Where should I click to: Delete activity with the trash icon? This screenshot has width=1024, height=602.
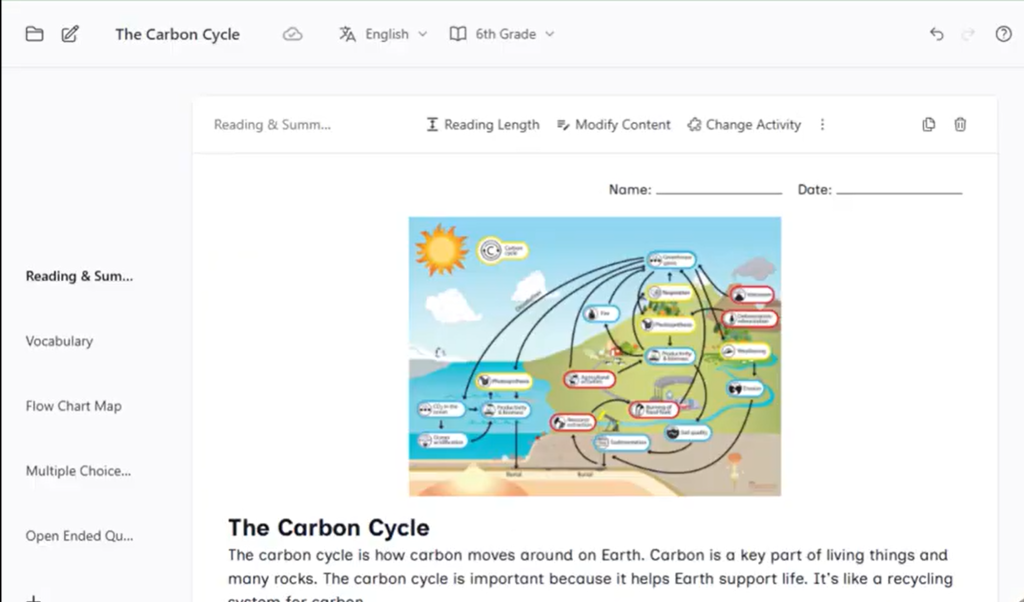pos(960,124)
